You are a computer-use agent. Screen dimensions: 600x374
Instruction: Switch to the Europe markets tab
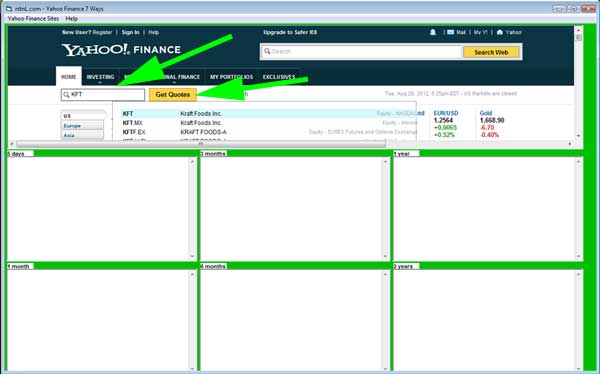tap(82, 126)
